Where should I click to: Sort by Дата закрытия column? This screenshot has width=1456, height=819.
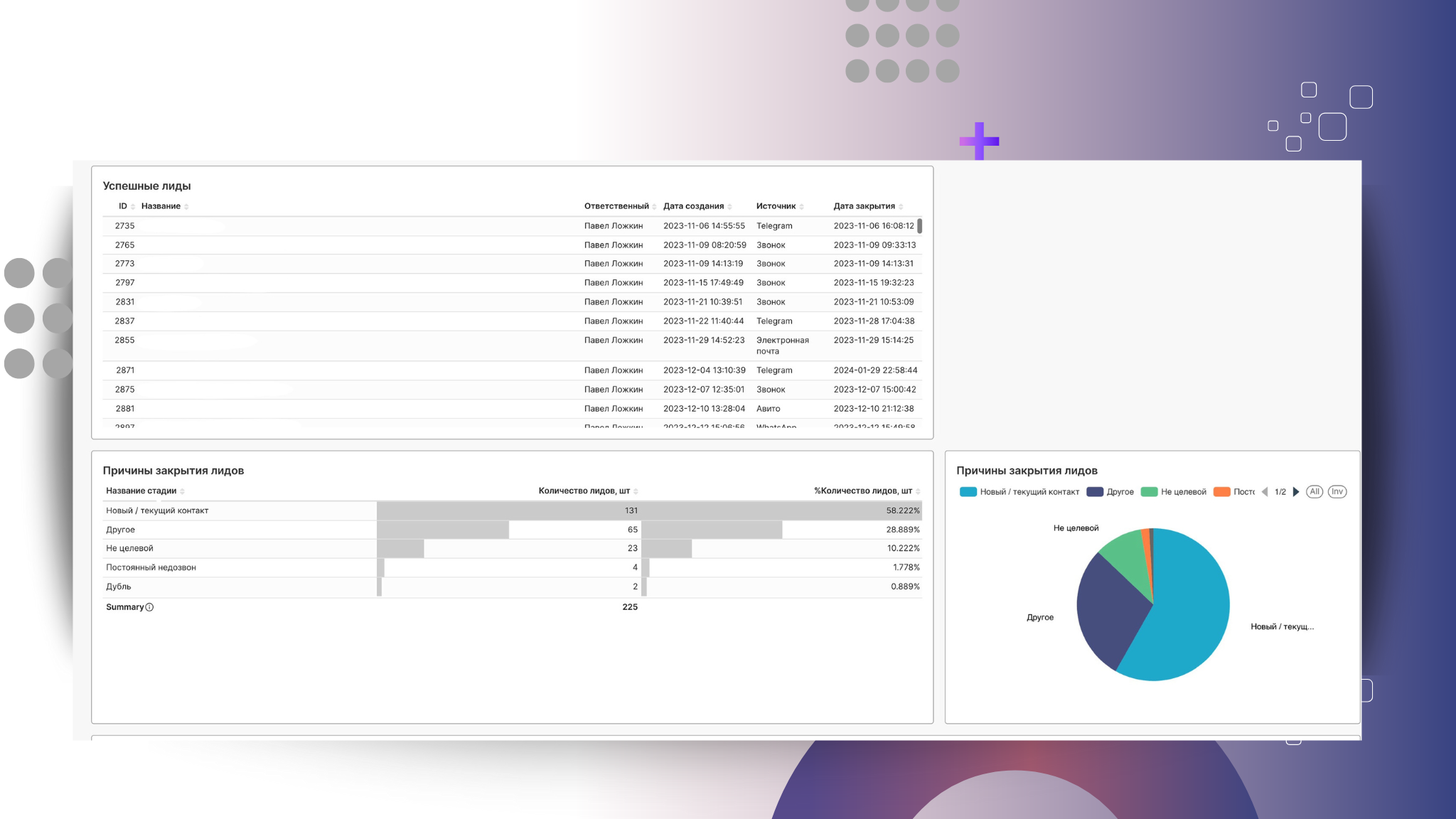901,207
